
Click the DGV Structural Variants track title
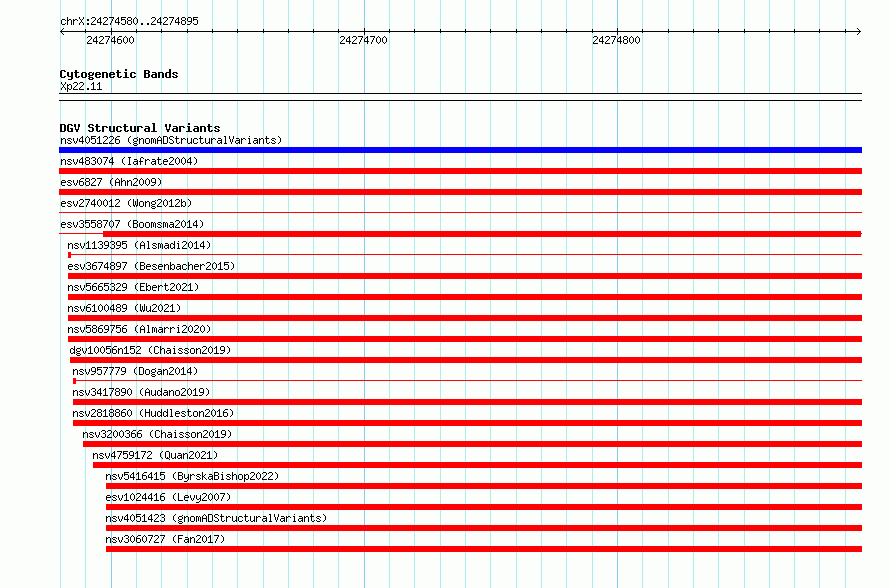[140, 128]
